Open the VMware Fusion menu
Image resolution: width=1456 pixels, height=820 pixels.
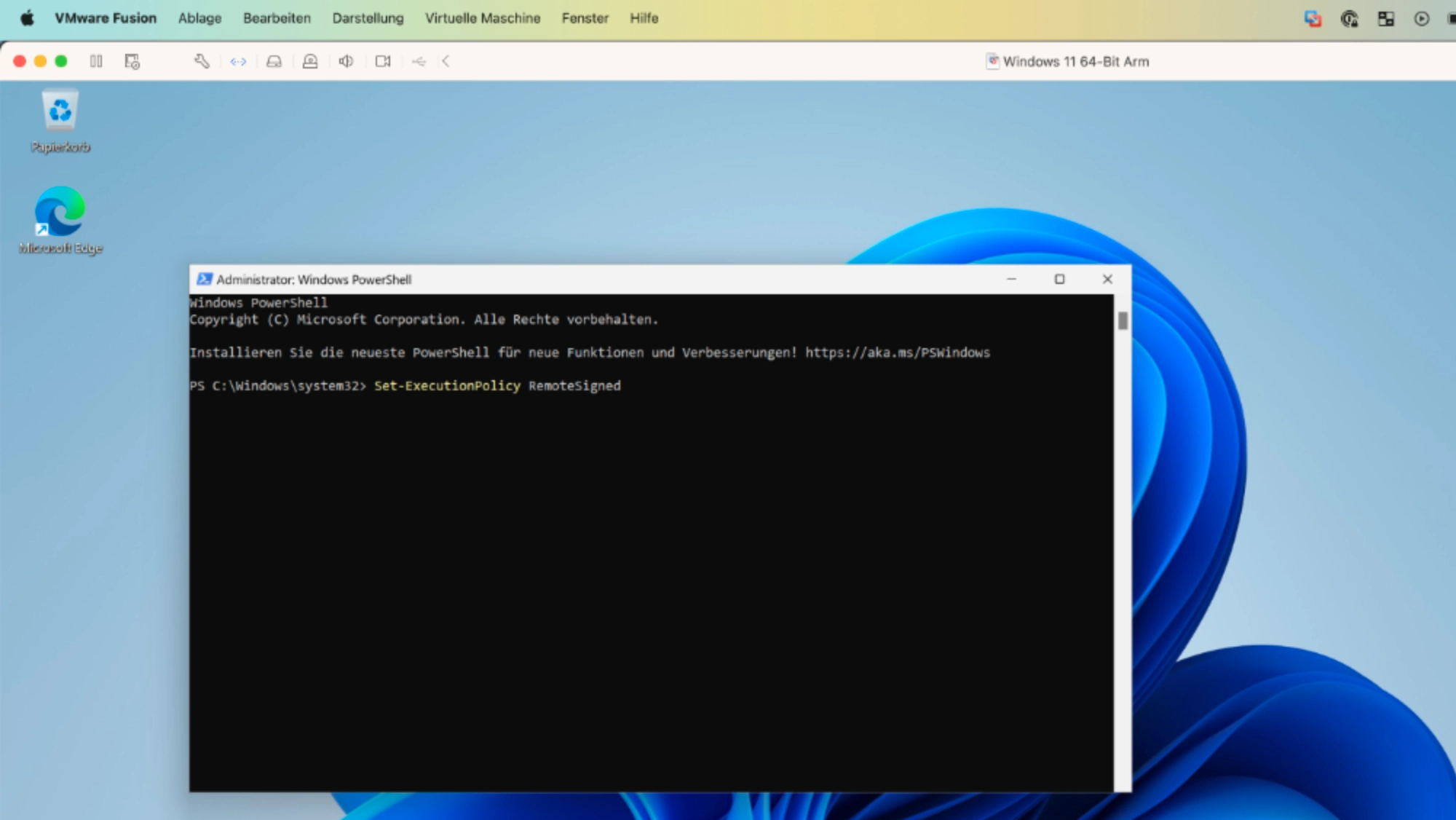106,18
